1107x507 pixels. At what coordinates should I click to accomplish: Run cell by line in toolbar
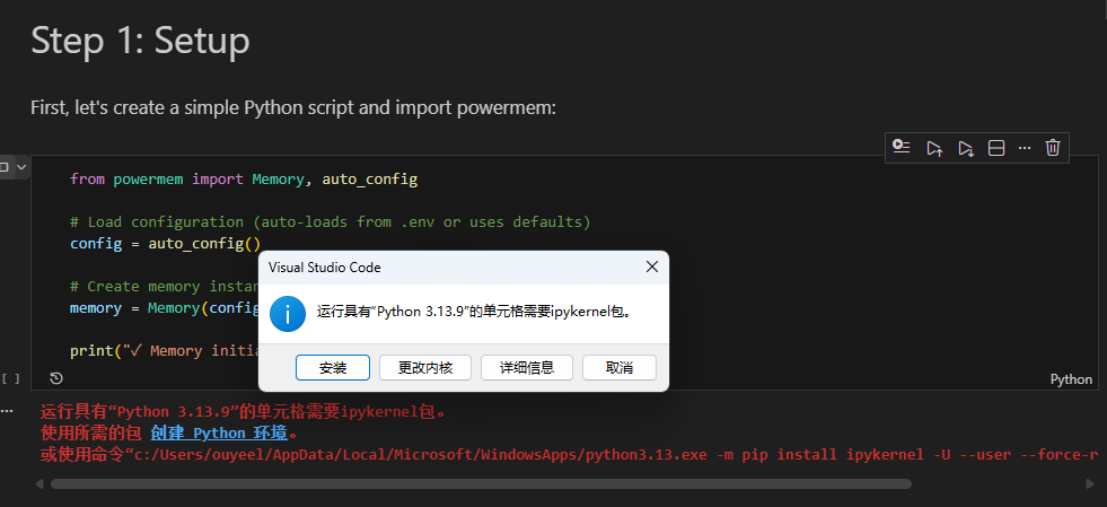[901, 147]
